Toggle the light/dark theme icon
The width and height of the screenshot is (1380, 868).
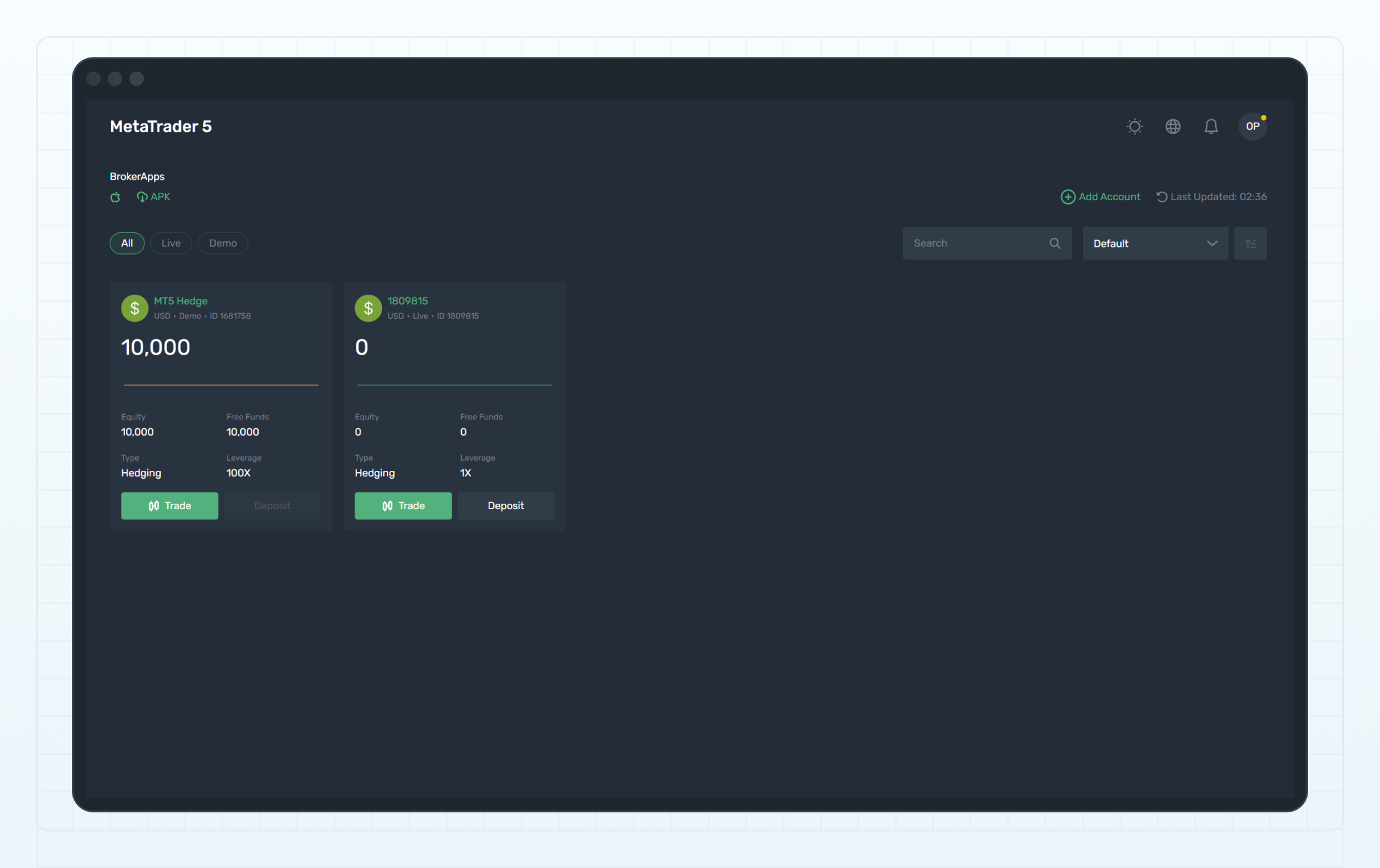(1134, 126)
